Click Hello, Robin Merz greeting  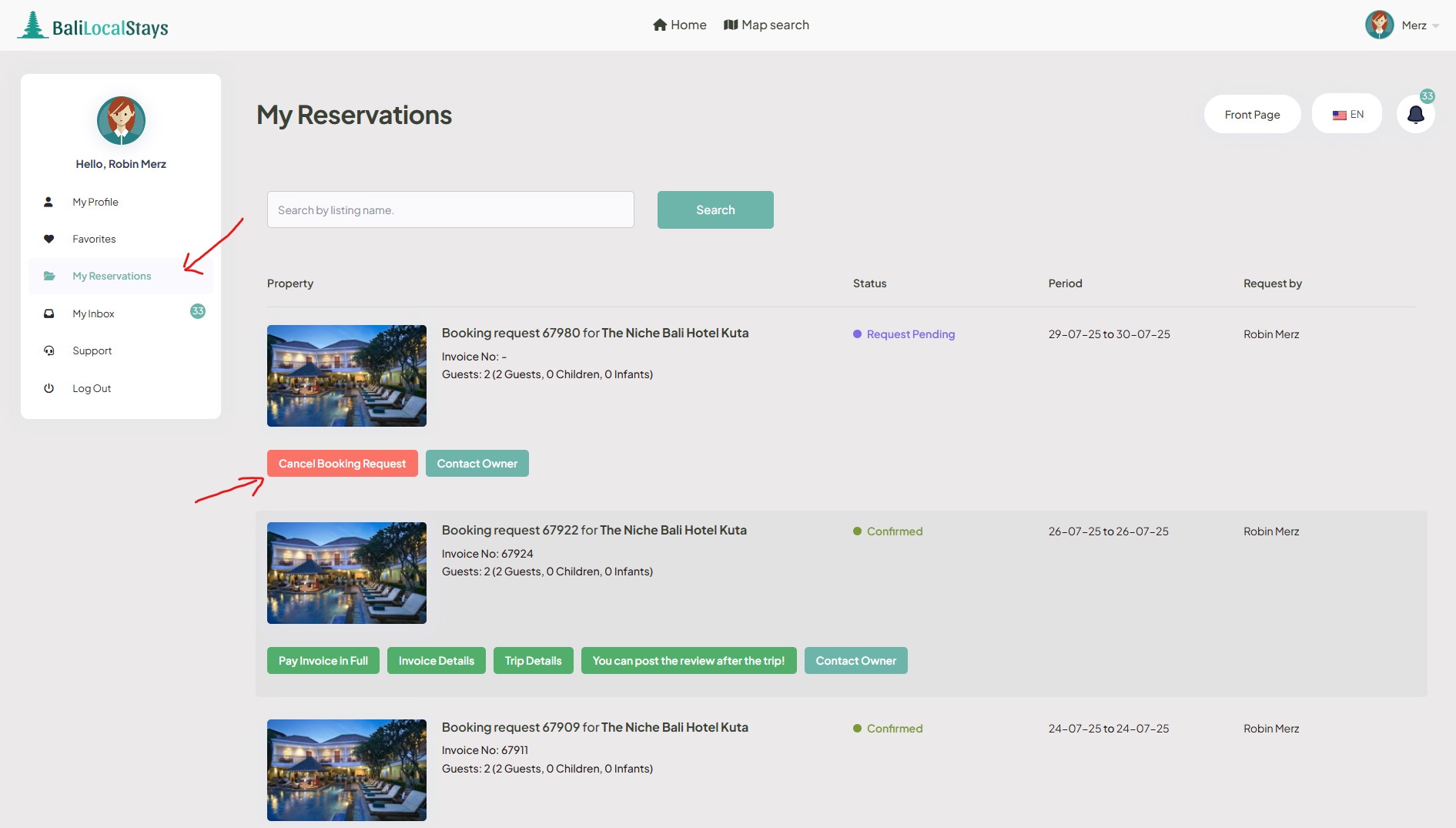121,164
